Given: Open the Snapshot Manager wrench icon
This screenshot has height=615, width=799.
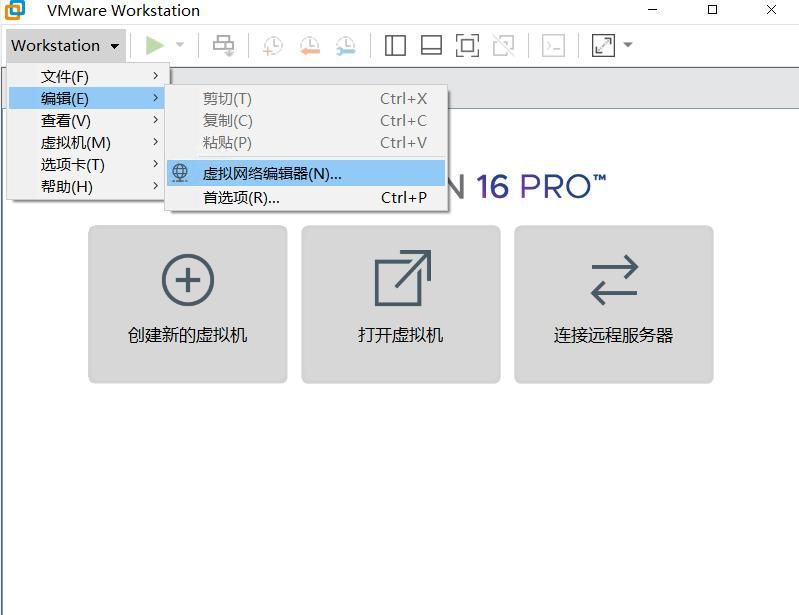Looking at the screenshot, I should (x=345, y=45).
